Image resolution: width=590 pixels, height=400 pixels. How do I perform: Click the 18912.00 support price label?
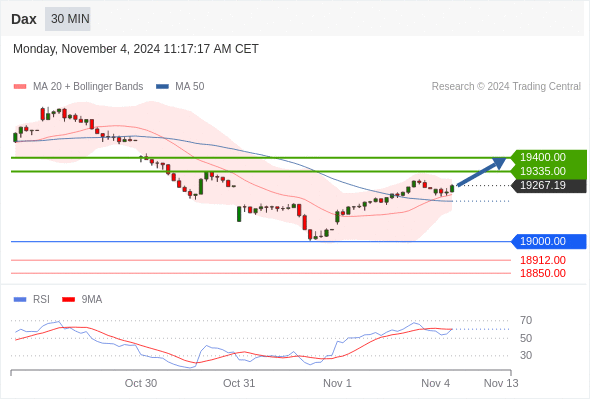(x=543, y=260)
